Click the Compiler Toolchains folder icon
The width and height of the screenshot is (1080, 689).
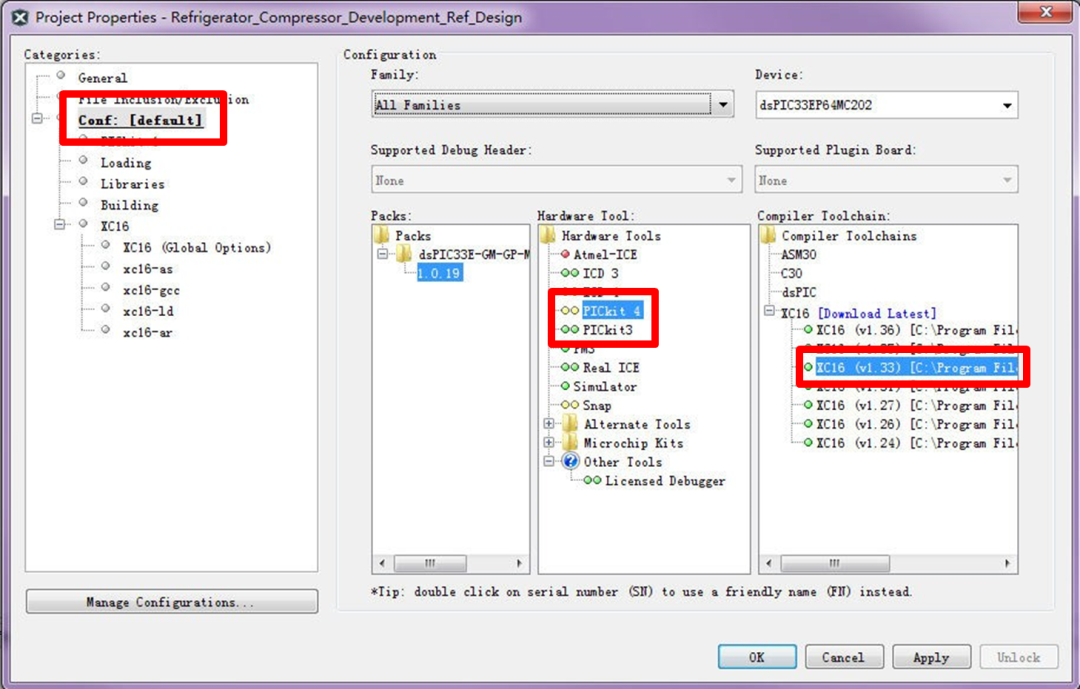point(768,235)
